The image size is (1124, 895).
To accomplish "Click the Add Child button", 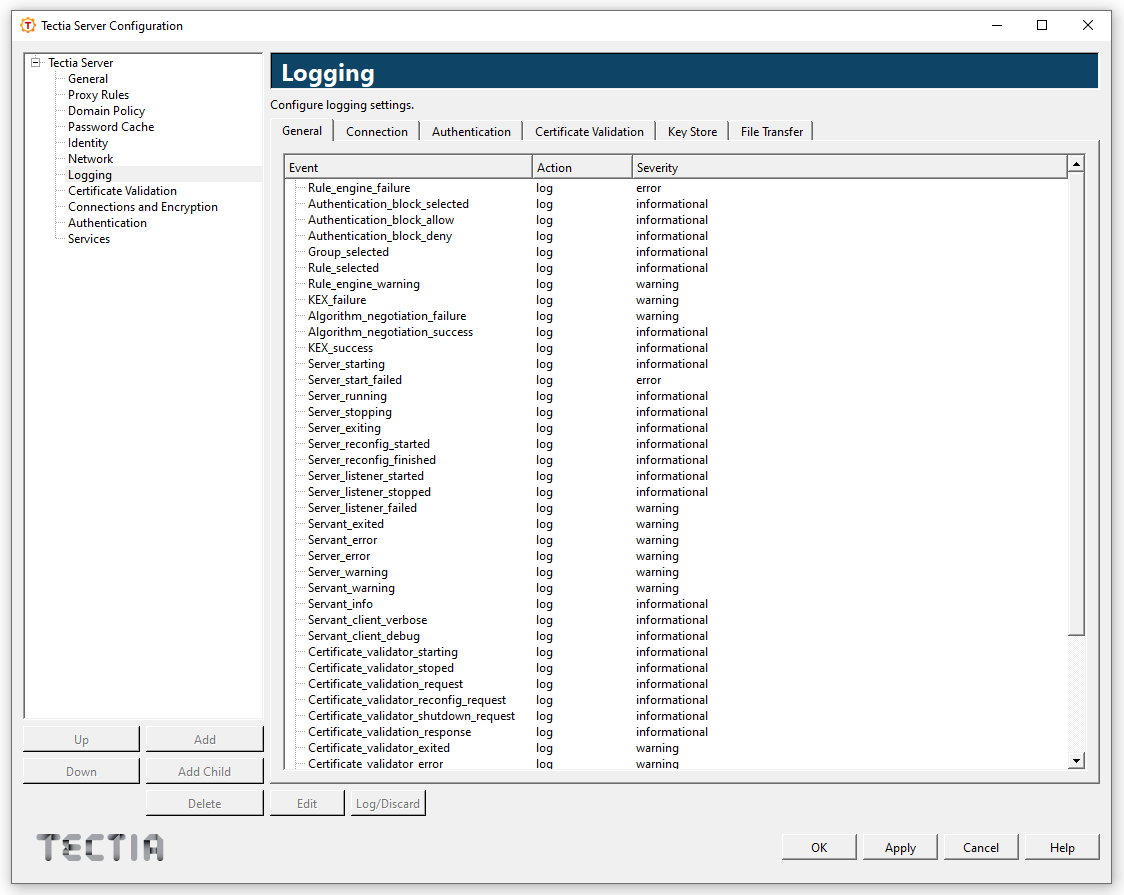I will point(204,772).
